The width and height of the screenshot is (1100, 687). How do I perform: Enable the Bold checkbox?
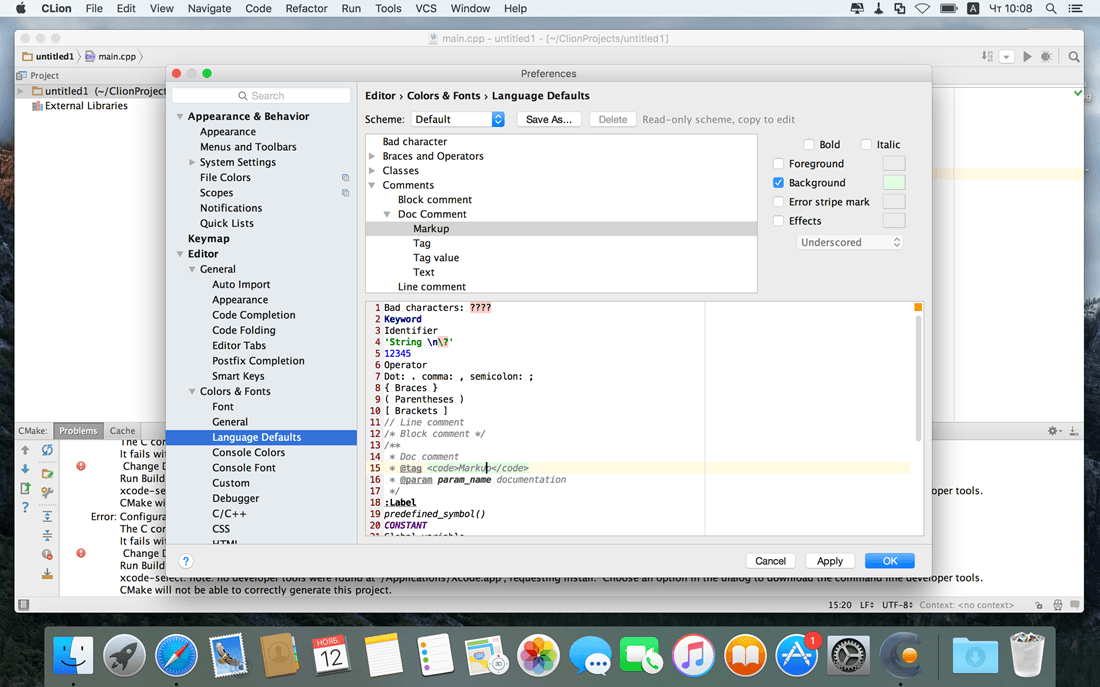(809, 145)
